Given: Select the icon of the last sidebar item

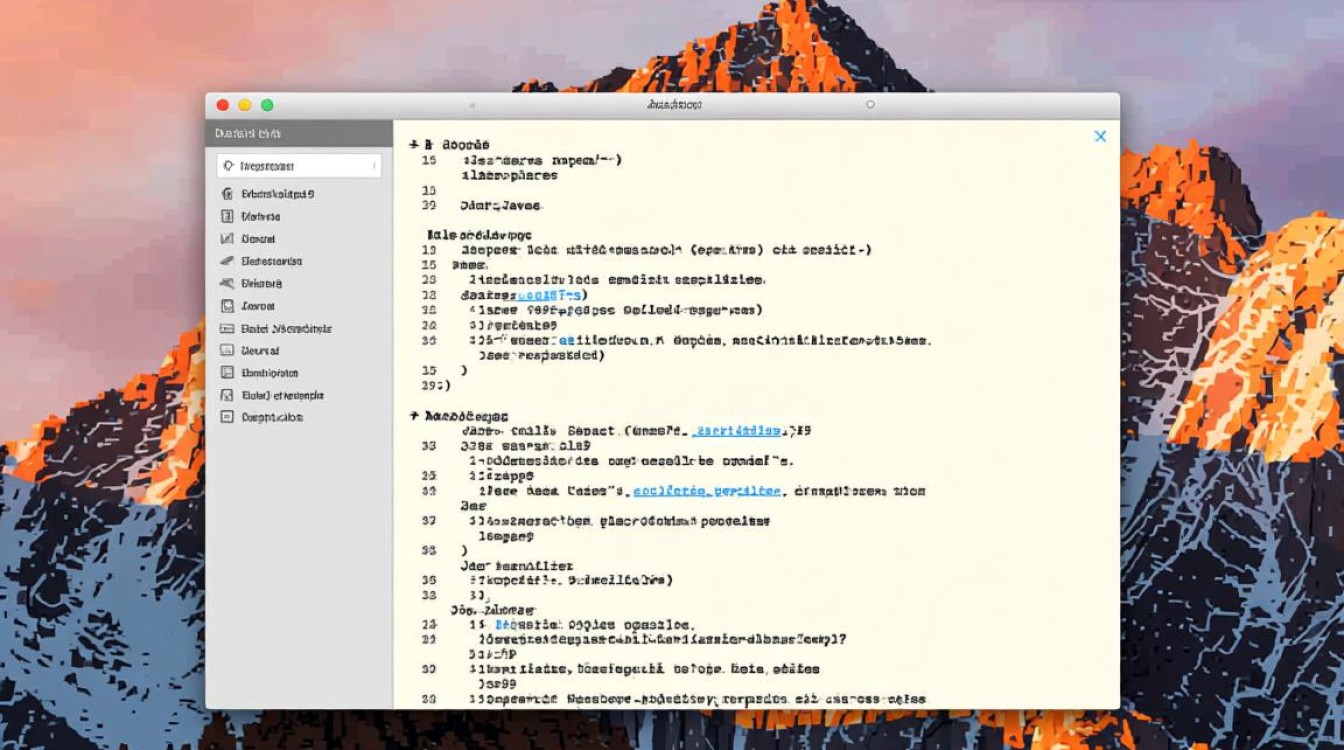Looking at the screenshot, I should pos(226,418).
